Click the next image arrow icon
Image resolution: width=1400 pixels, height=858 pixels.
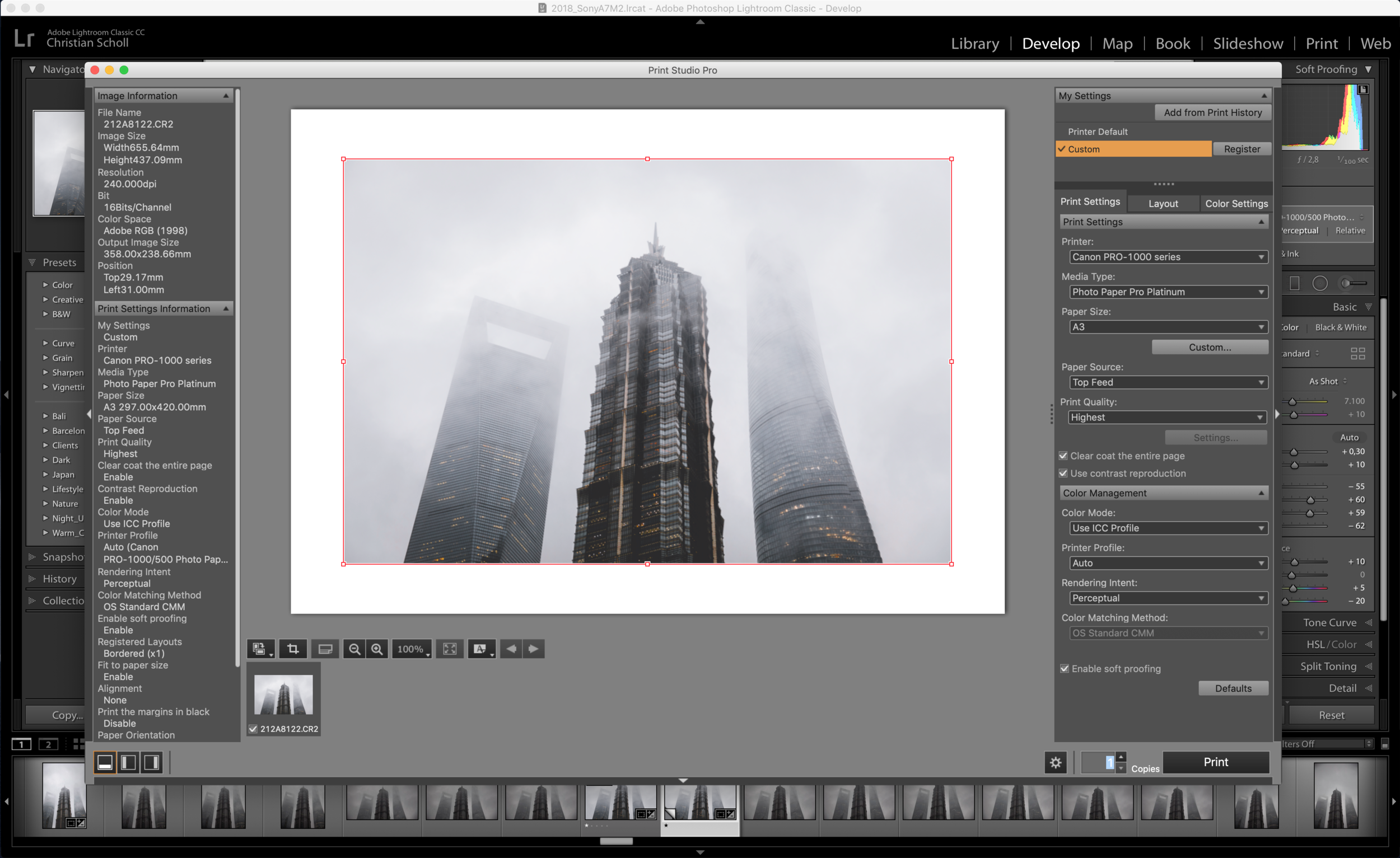(x=533, y=649)
